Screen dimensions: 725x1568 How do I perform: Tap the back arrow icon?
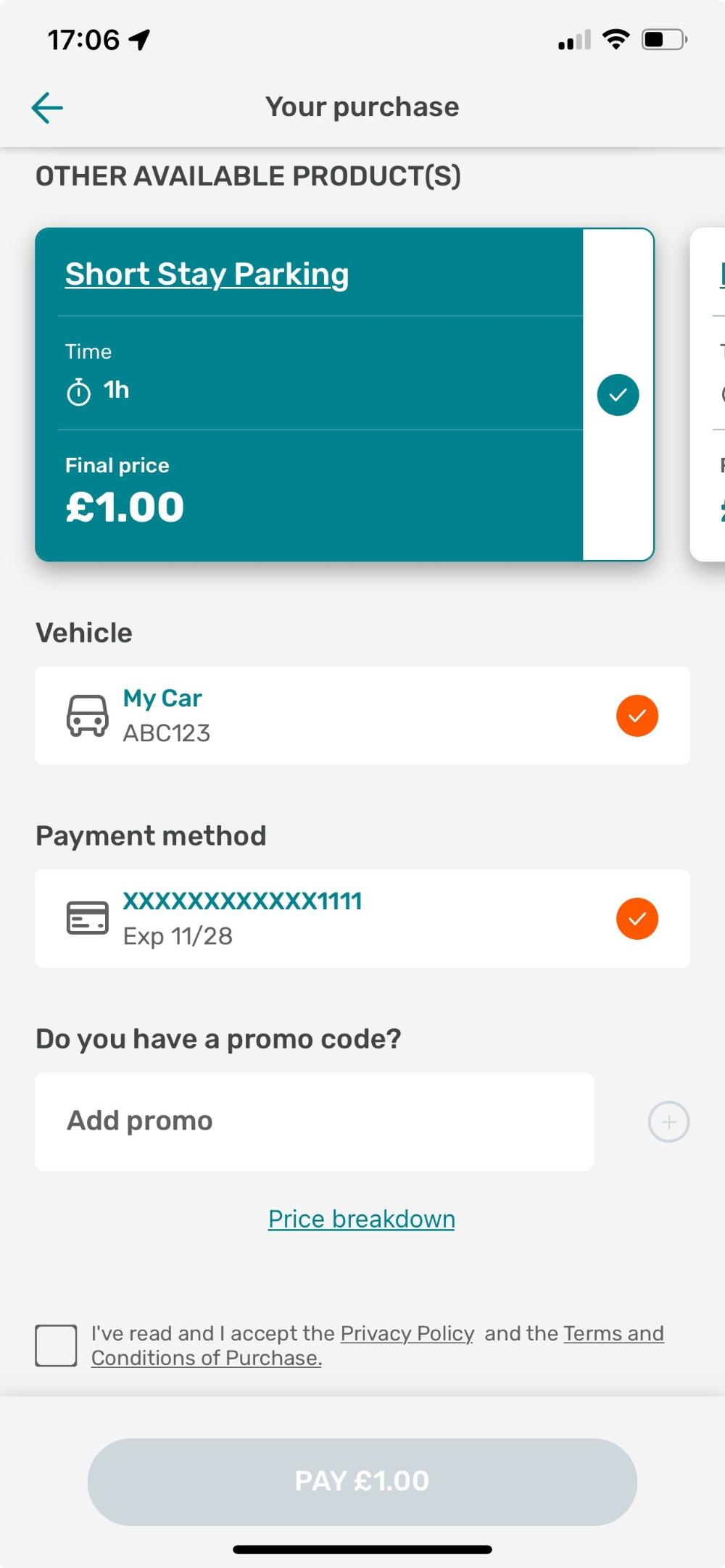point(47,108)
